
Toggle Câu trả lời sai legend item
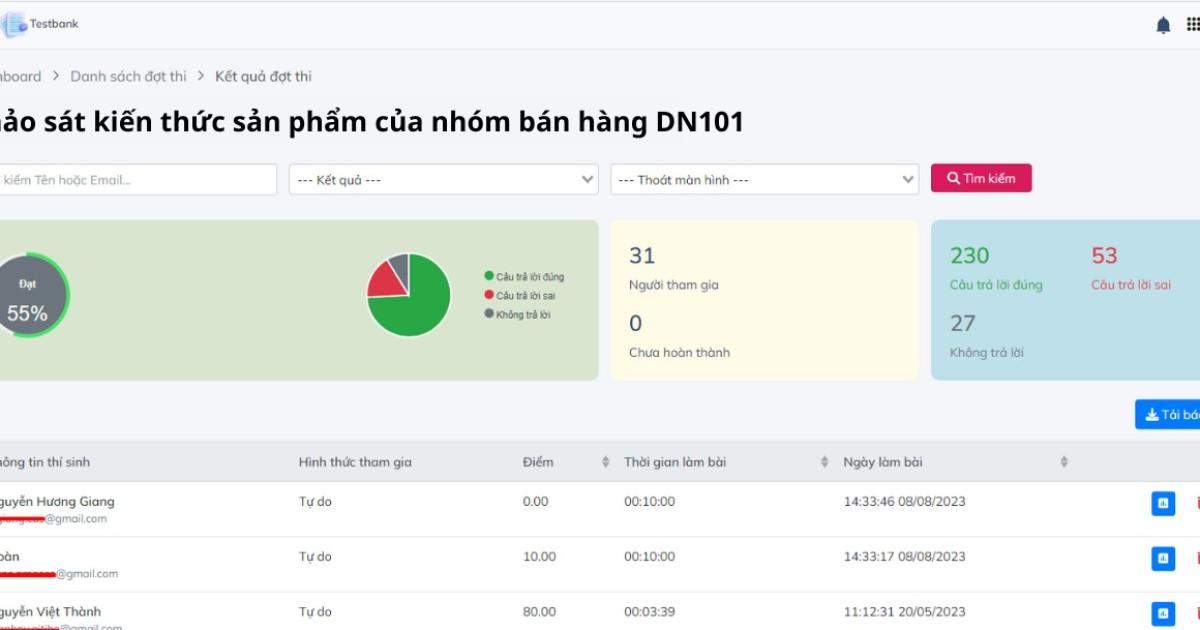[x=520, y=295]
